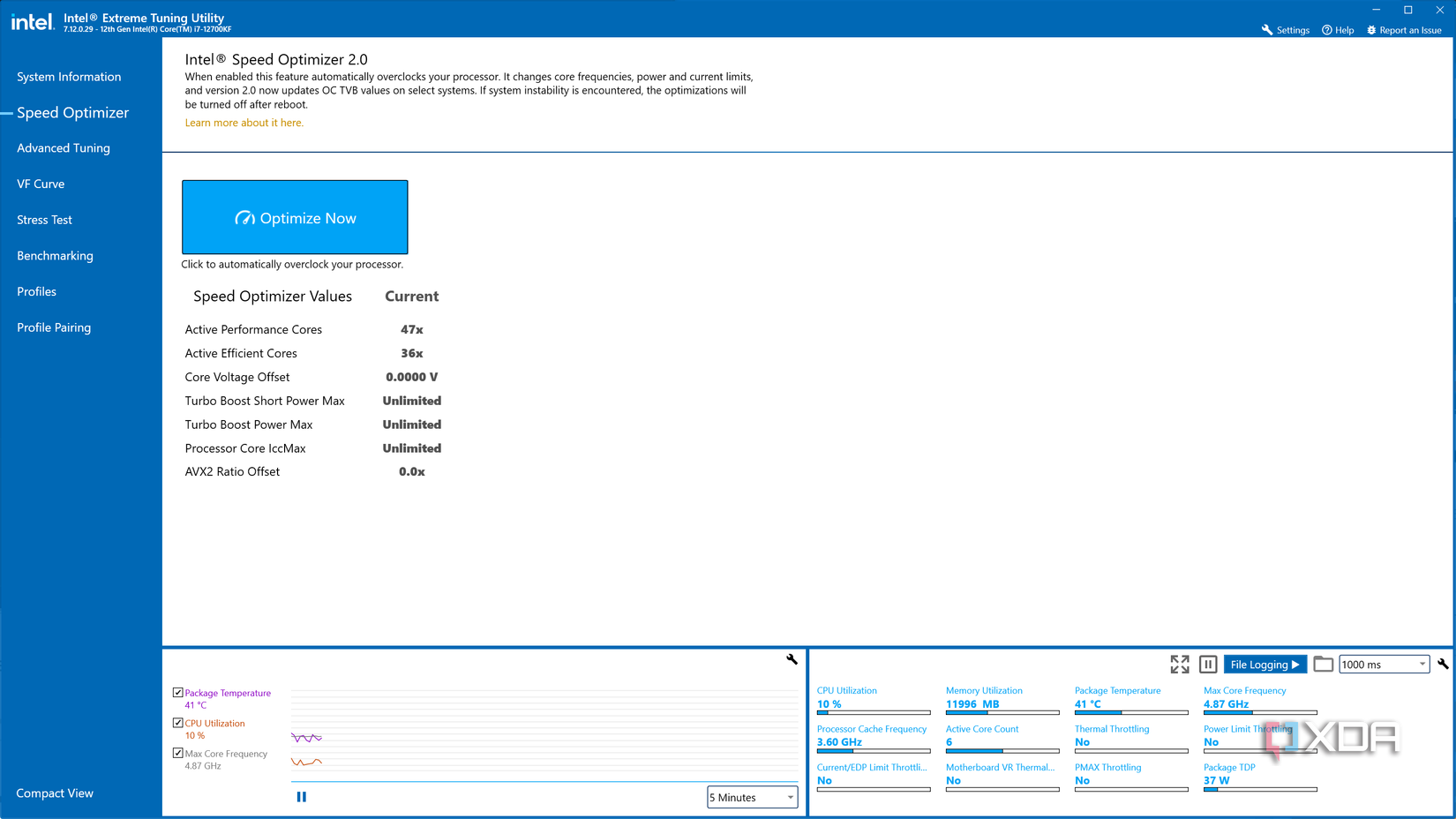The height and width of the screenshot is (819, 1456).
Task: Start File Logging
Action: (x=1265, y=664)
